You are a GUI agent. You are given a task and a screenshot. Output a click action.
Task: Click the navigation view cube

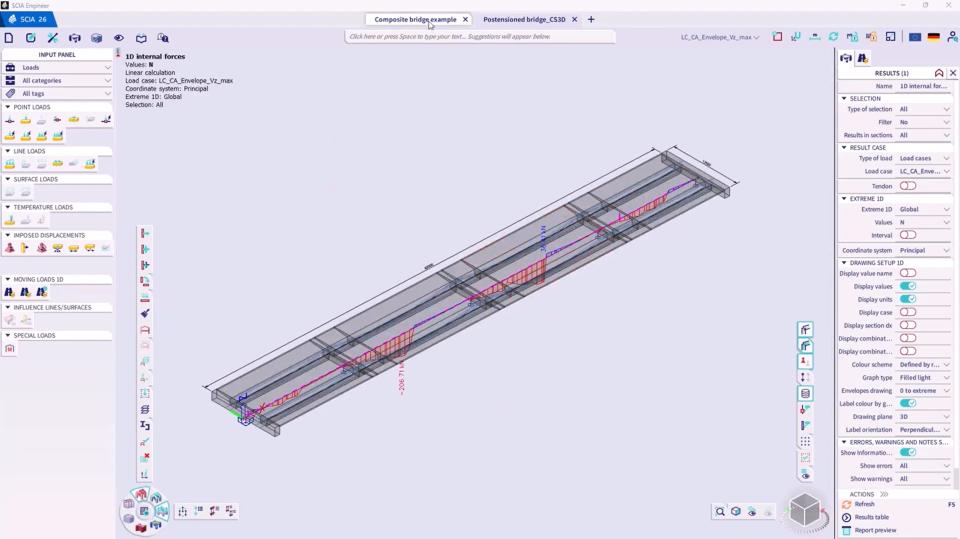click(x=804, y=510)
